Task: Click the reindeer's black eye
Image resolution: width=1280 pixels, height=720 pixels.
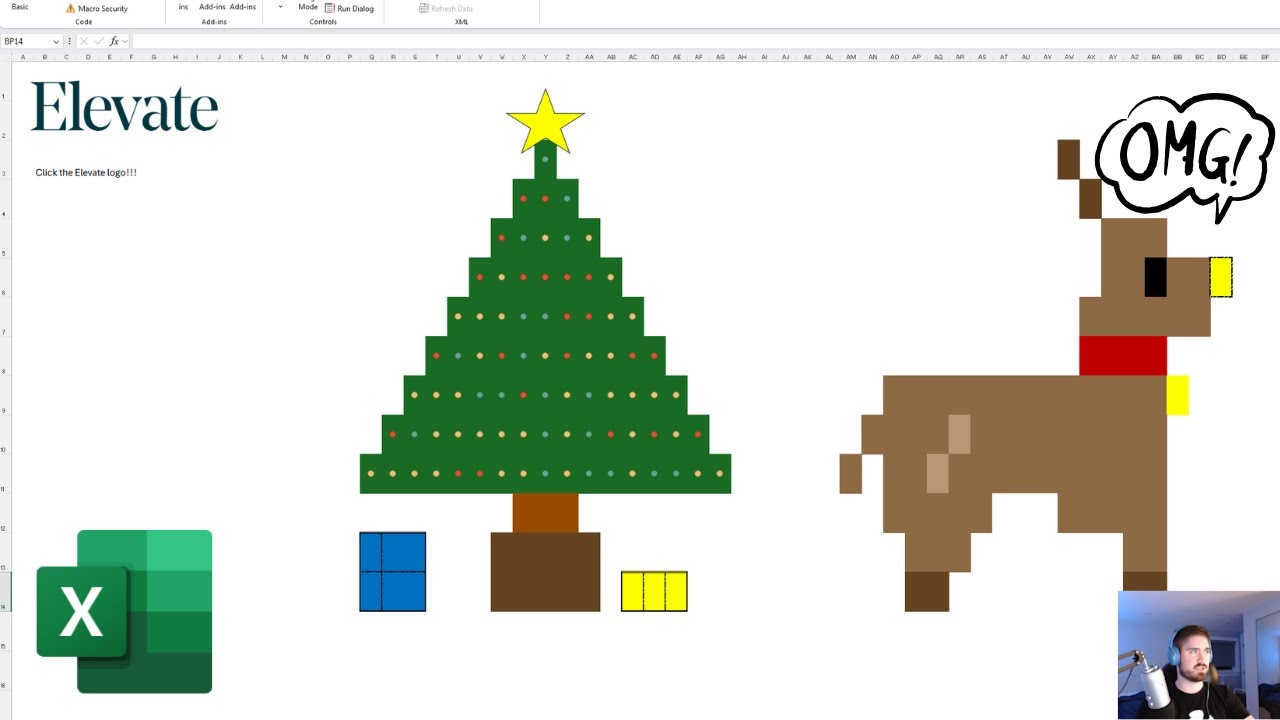Action: pos(1155,277)
